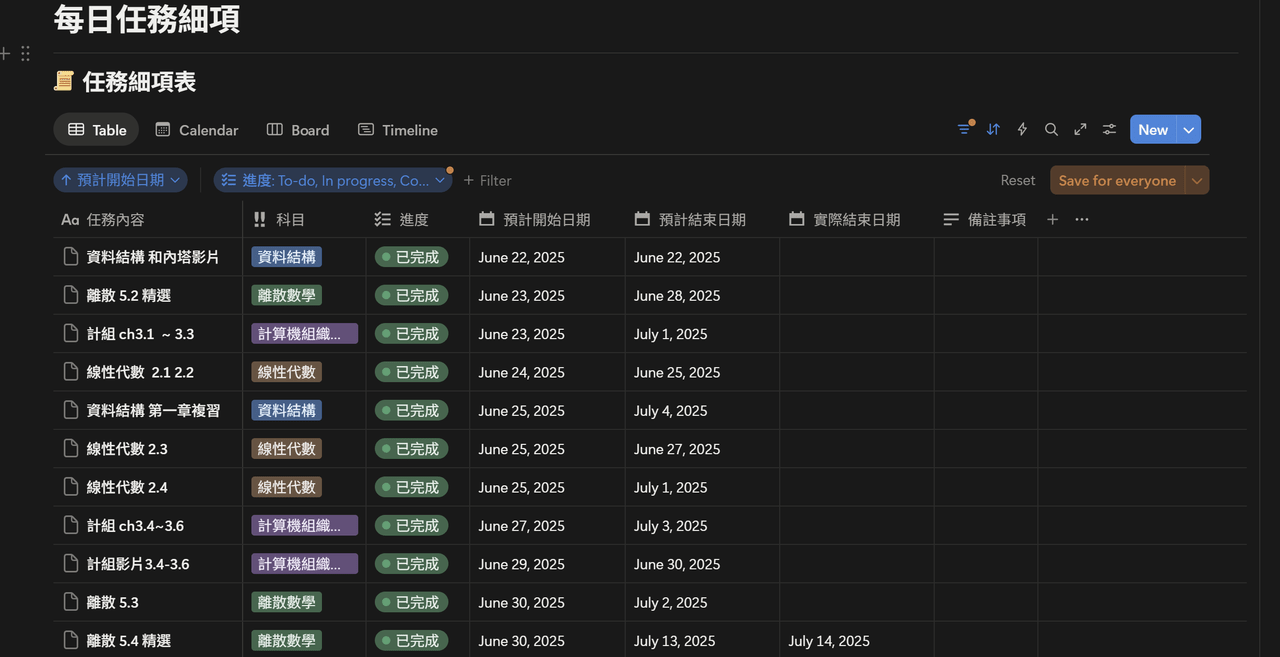Click June 27, 2025 end date of 線性代數 2.3
Viewport: 1280px width, 657px height.
tap(677, 448)
